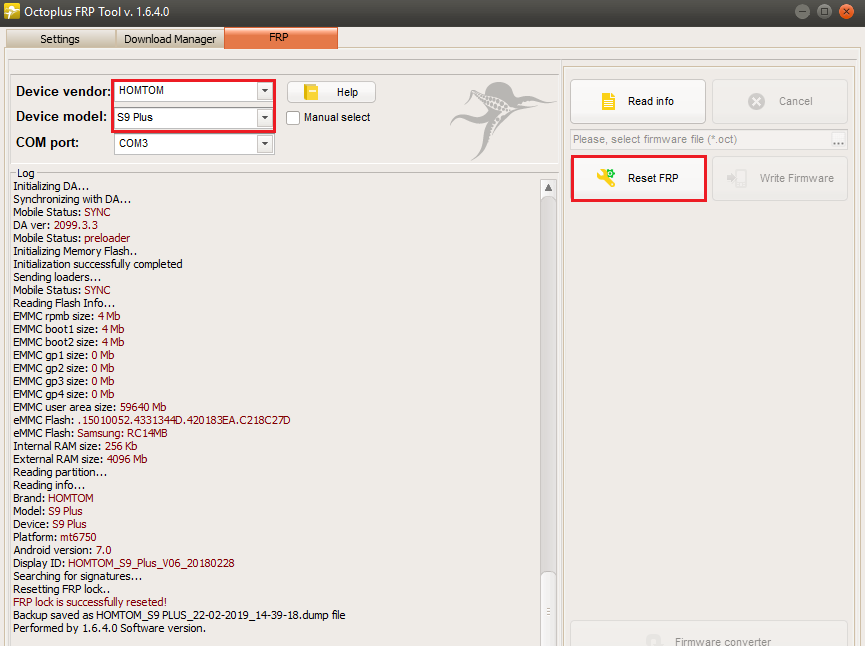
Task: Maximize the Octoplus FRP Tool window
Action: click(824, 11)
